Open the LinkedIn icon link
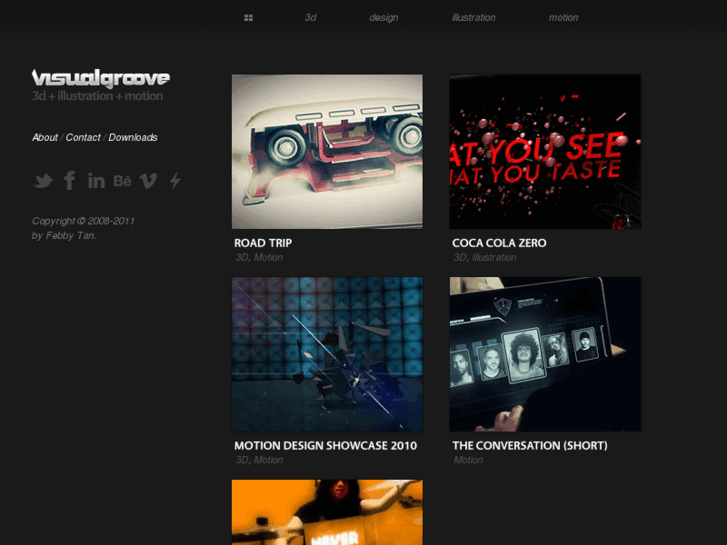 [96, 180]
